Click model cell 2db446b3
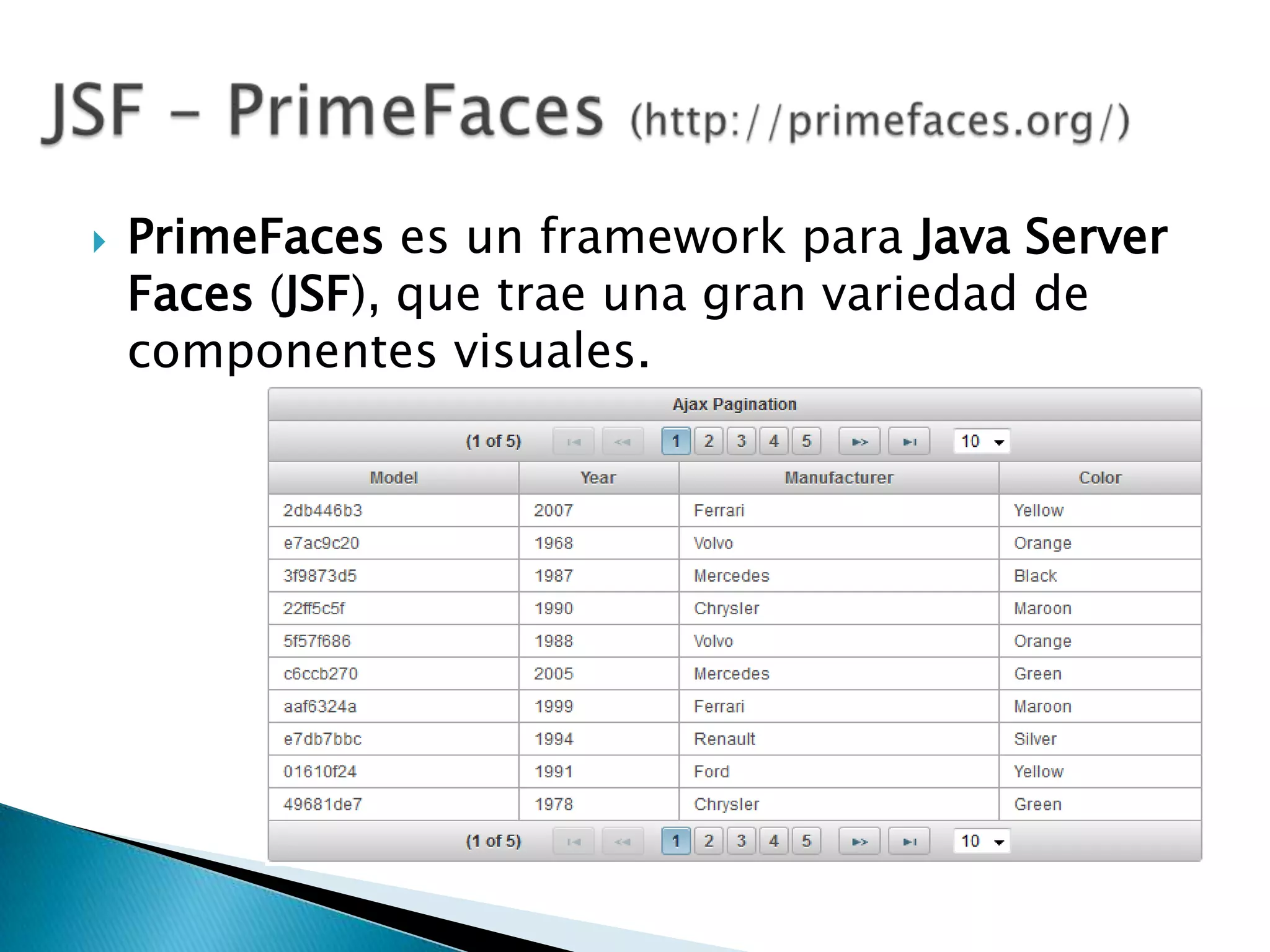1270x952 pixels. click(394, 511)
